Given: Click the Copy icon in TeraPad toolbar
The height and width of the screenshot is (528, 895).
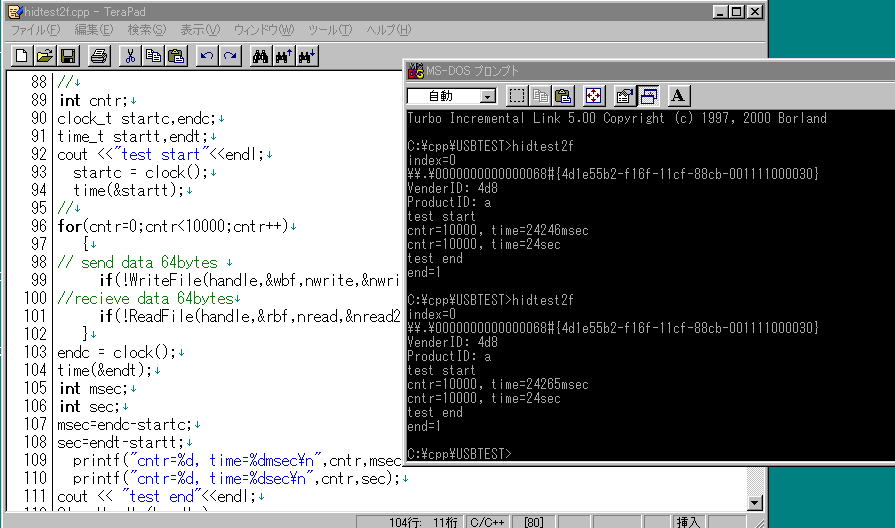Looking at the screenshot, I should [x=153, y=56].
